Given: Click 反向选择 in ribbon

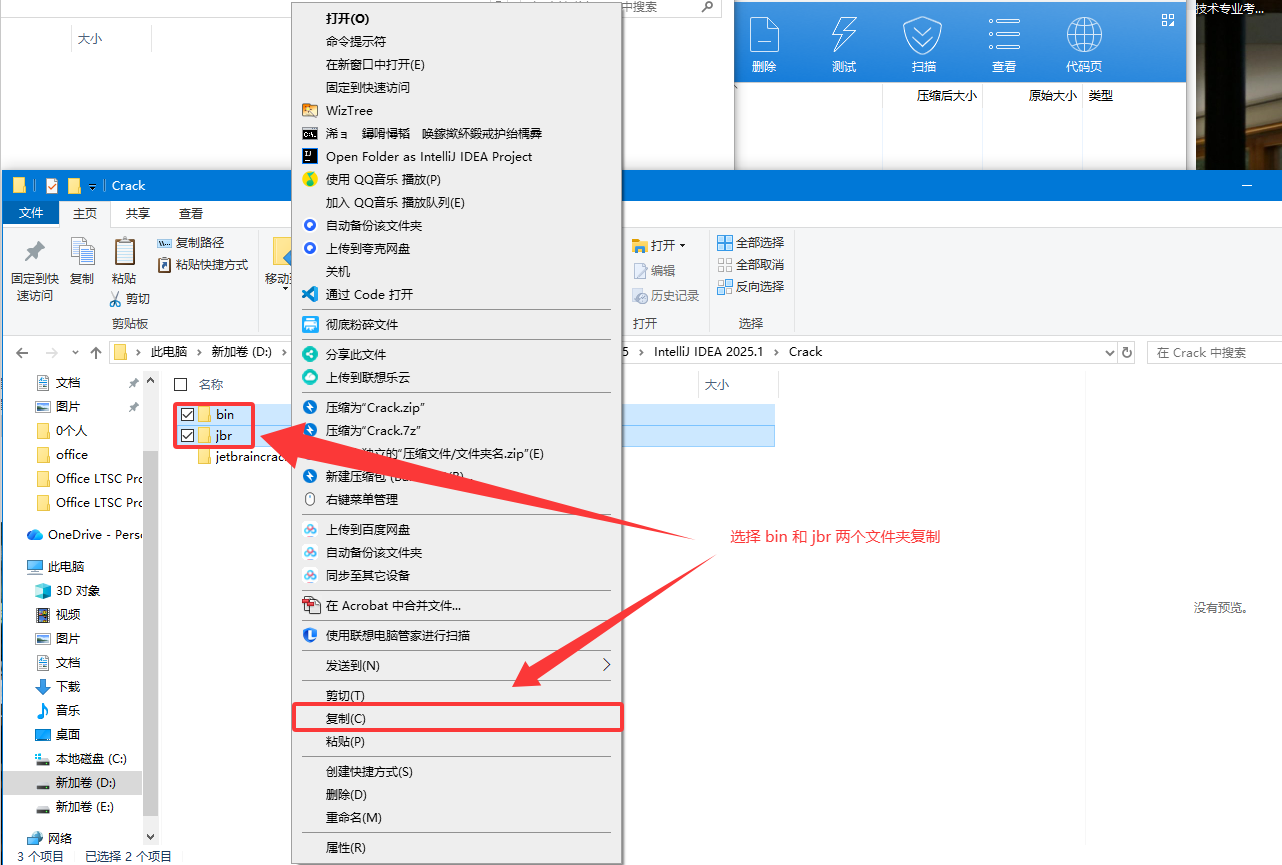Looking at the screenshot, I should [x=750, y=286].
